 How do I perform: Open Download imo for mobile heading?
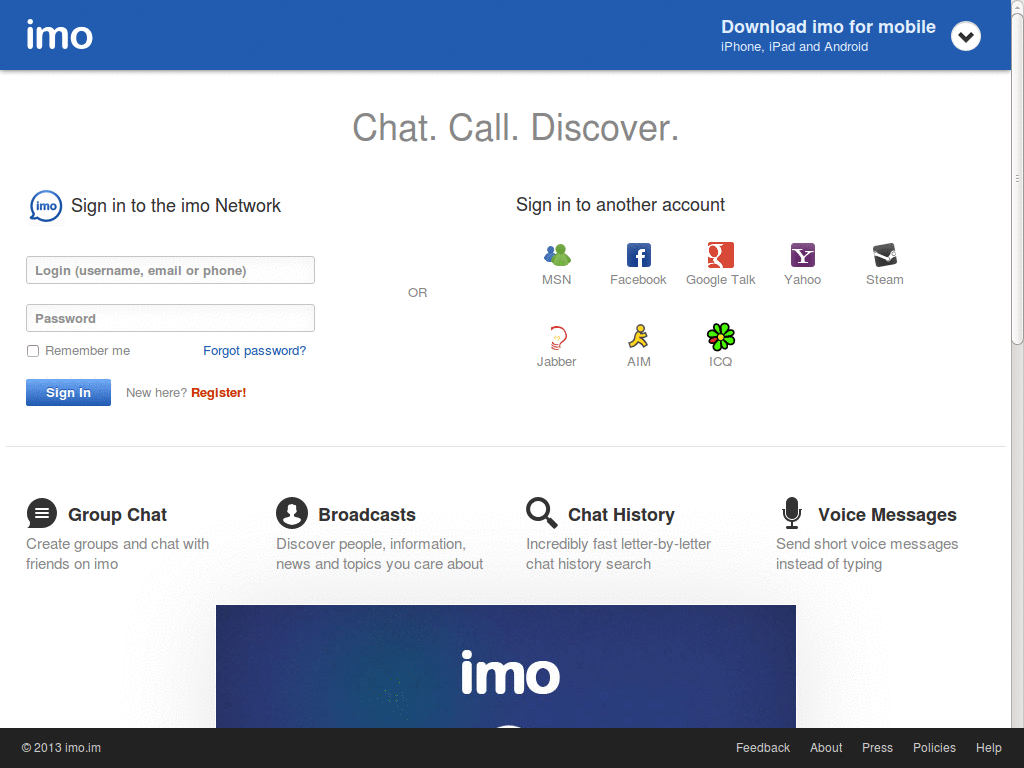(x=828, y=27)
